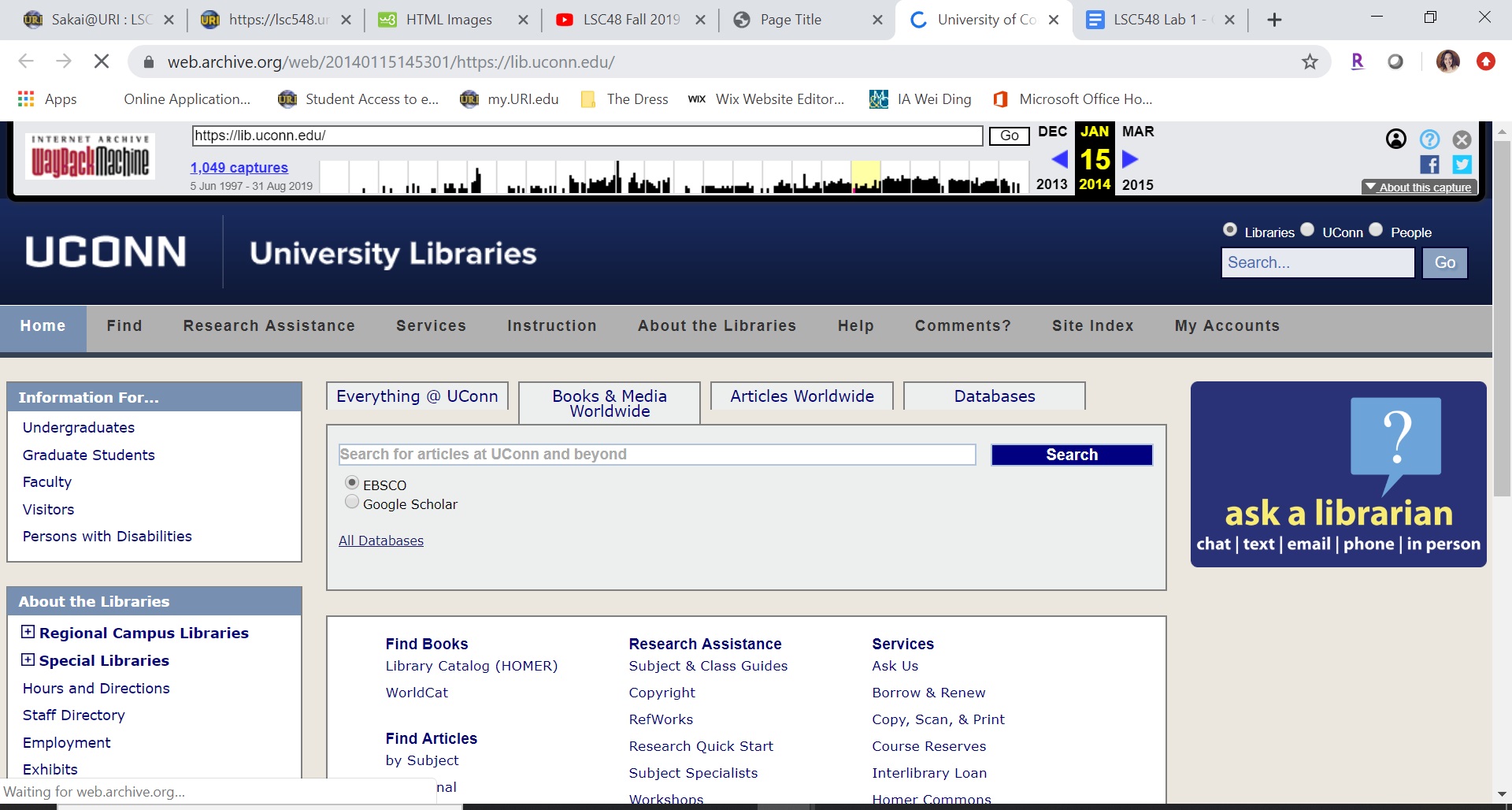Jump to 2013 captures in timeline

pyautogui.click(x=1052, y=184)
